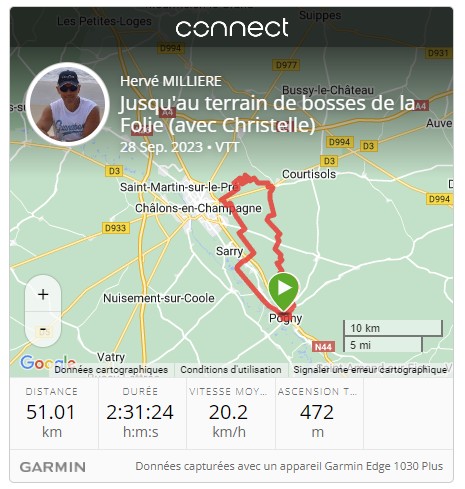The image size is (465, 489).
Task: Open Données cartographiques link
Action: [111, 370]
